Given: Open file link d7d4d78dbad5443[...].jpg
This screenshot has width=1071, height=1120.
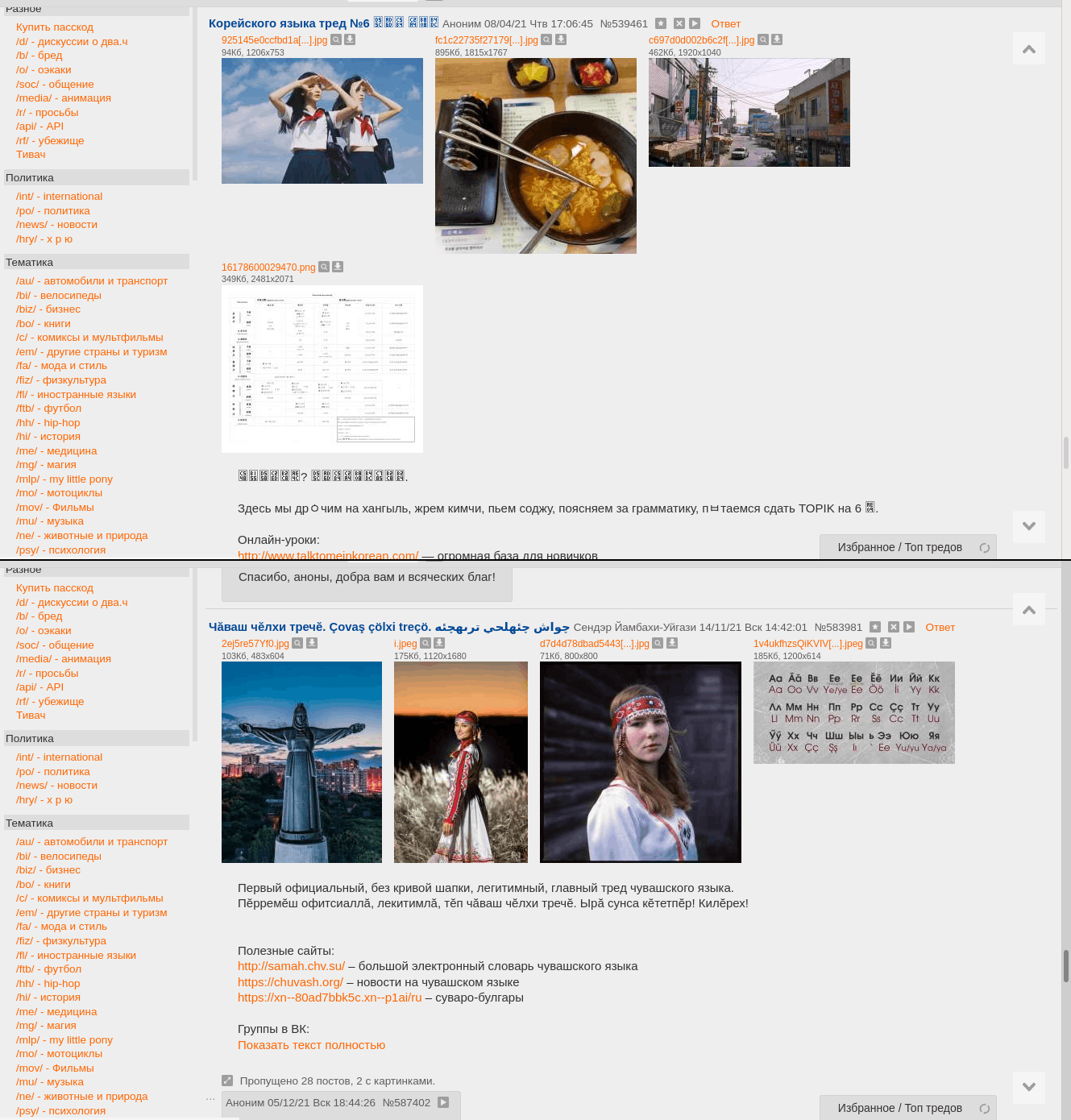Looking at the screenshot, I should pyautogui.click(x=594, y=643).
